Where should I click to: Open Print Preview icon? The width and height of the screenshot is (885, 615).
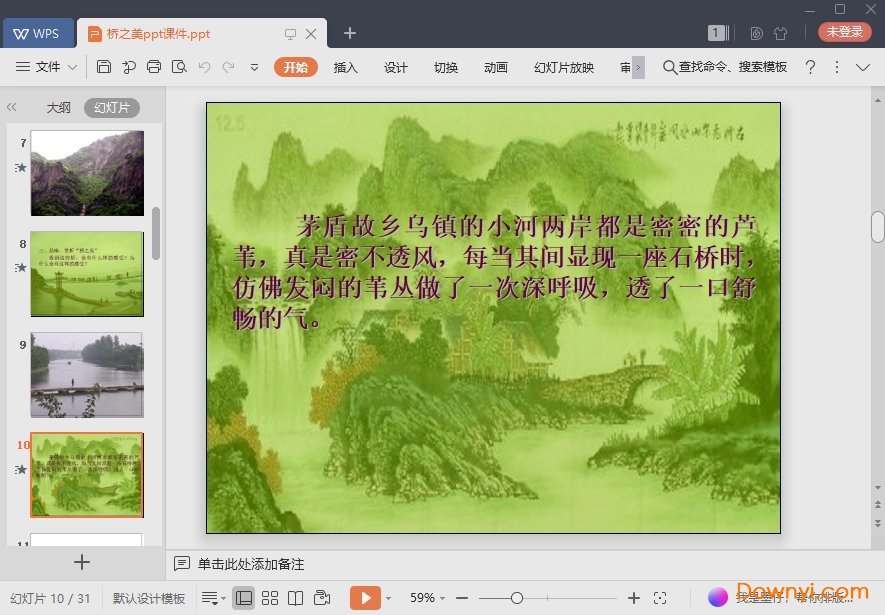179,67
